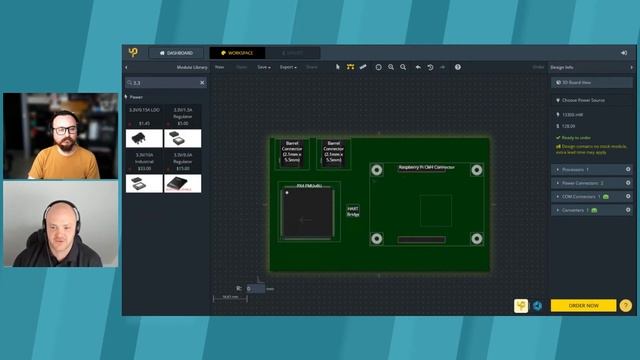Screen dimensions: 640x360
Task: Select the right Barrel Connector on board
Action: [333, 153]
